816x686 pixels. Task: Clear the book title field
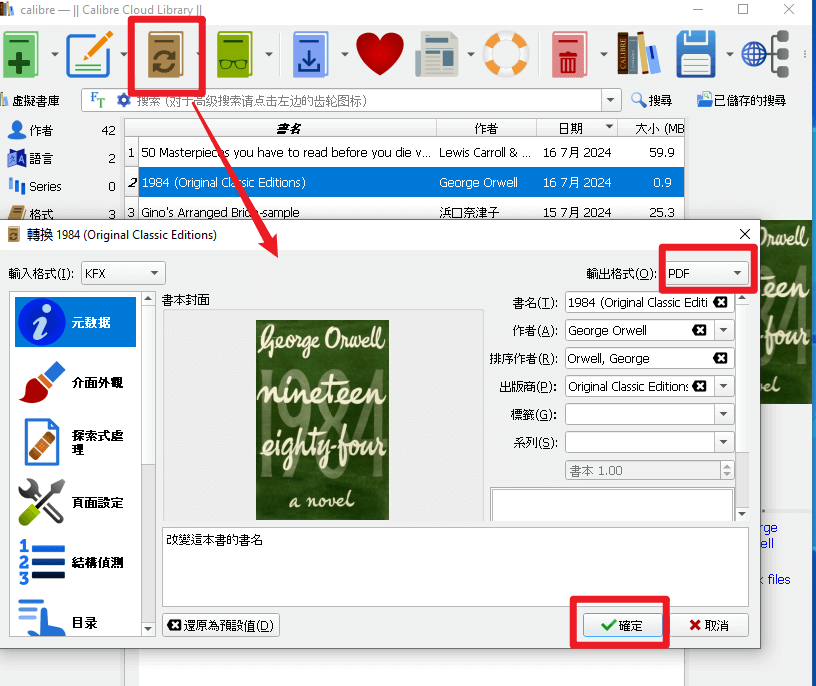[x=720, y=302]
